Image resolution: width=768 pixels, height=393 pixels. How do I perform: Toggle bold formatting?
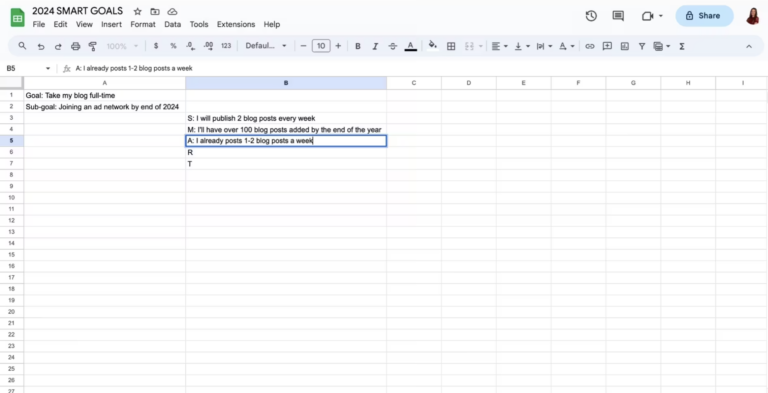tap(358, 46)
